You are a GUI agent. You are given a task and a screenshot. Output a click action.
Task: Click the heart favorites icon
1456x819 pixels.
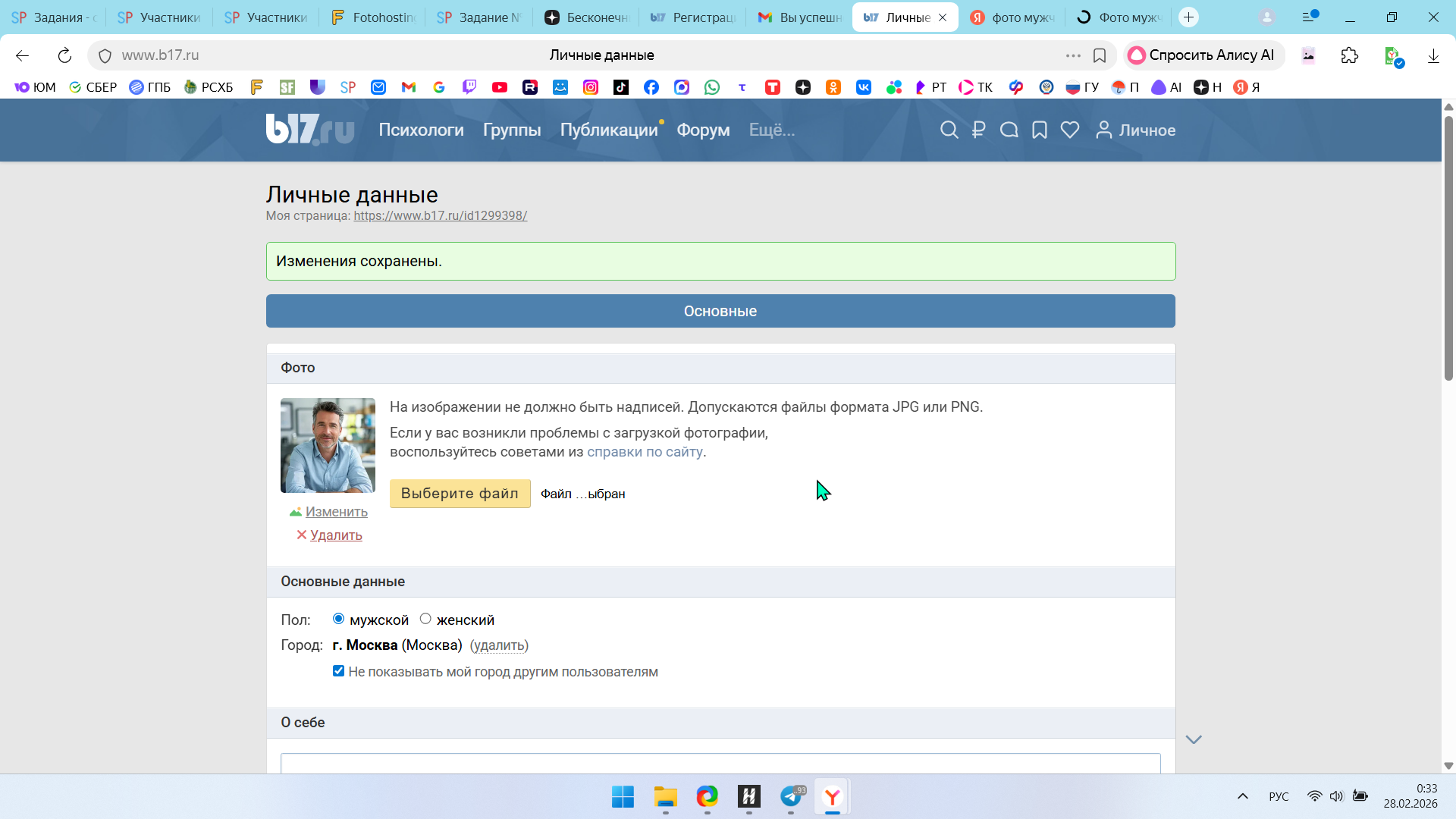pos(1070,130)
